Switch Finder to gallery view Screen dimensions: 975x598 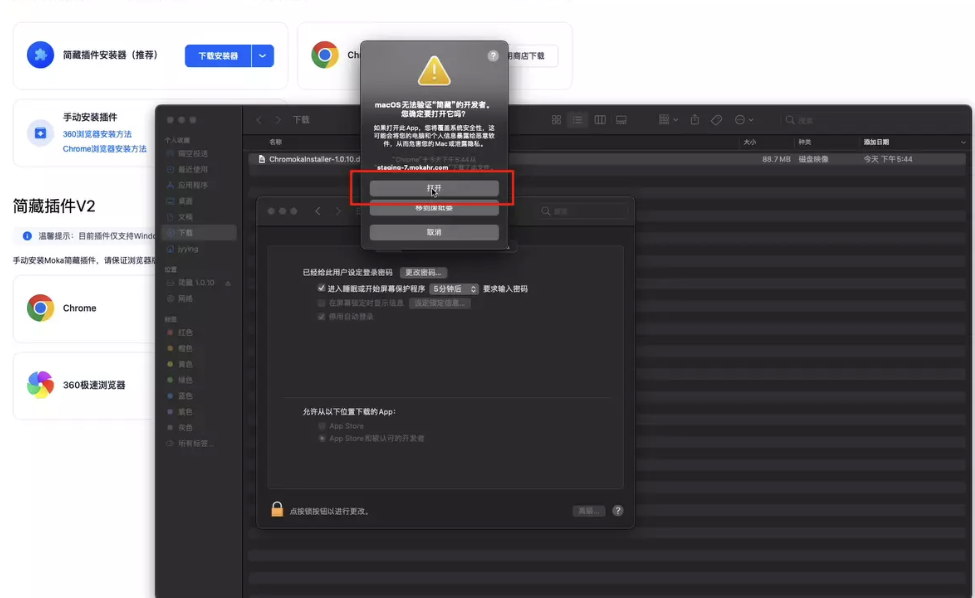621,119
